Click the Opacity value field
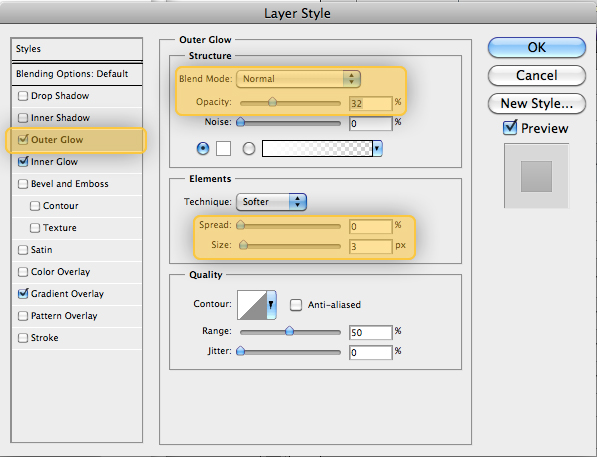Image resolution: width=597 pixels, height=457 pixels. coord(370,103)
